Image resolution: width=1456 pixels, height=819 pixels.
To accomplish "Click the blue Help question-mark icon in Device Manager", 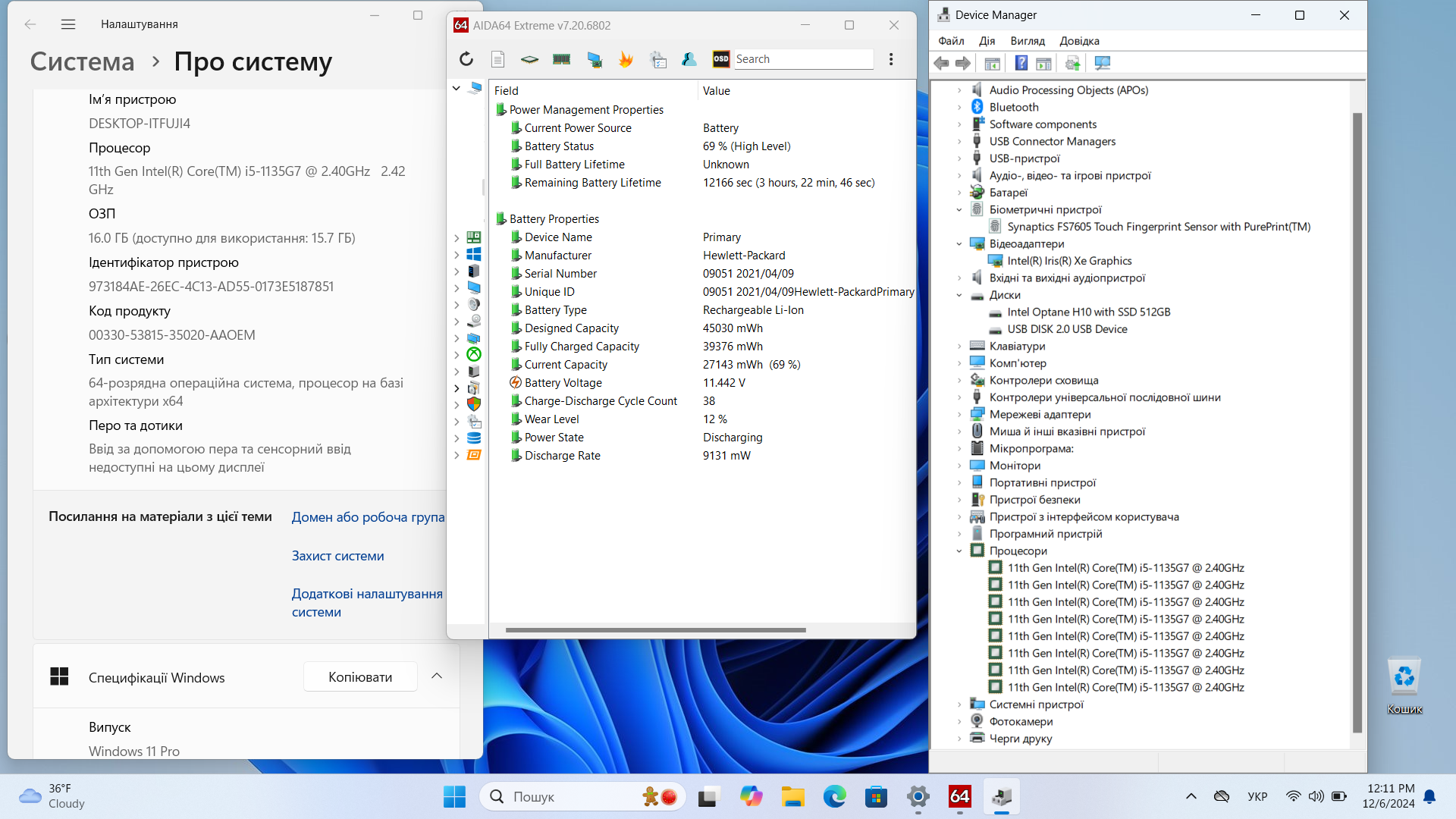I will 1021,63.
